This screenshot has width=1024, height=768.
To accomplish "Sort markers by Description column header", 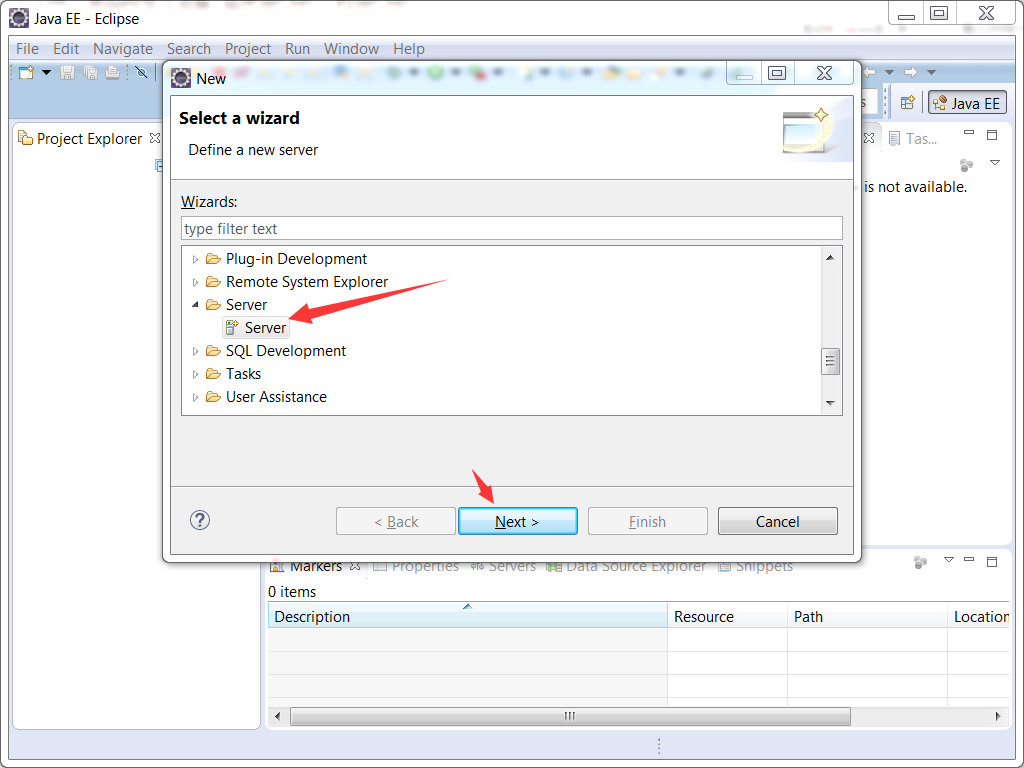I will click(468, 616).
